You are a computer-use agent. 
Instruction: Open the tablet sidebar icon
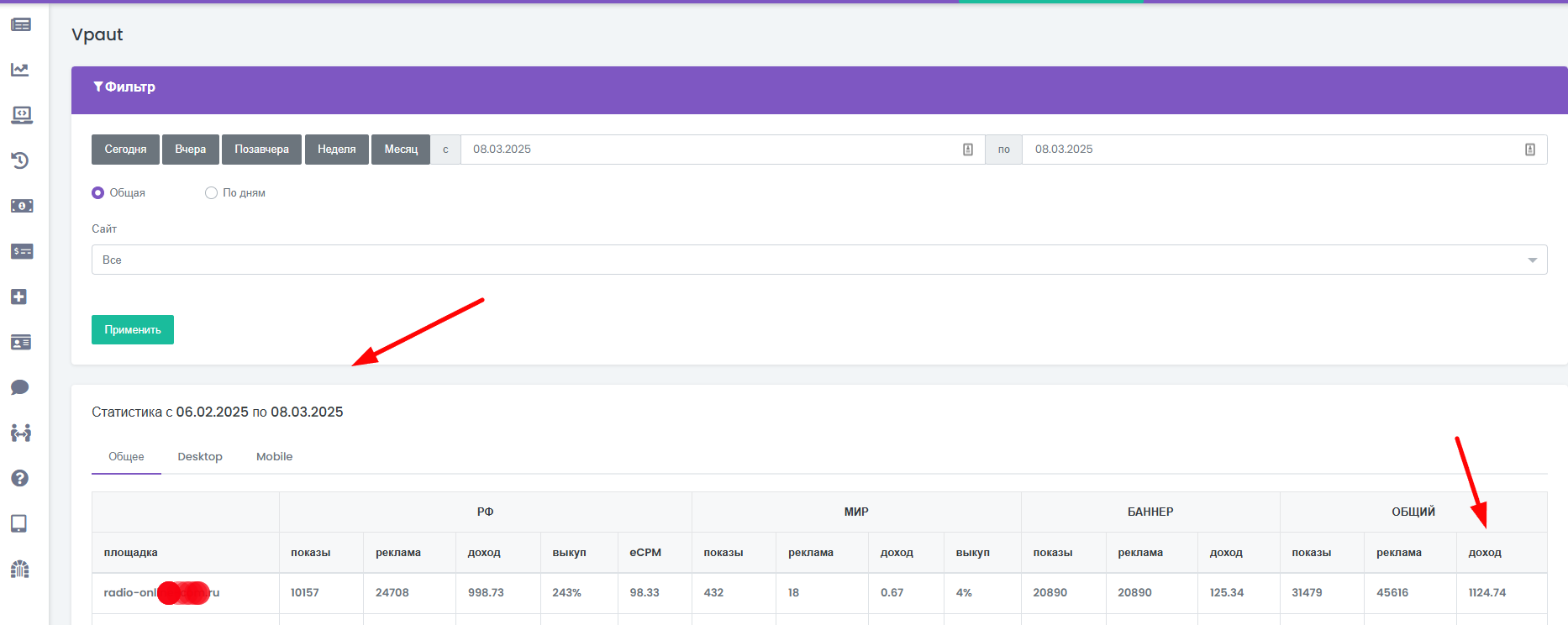click(x=19, y=523)
